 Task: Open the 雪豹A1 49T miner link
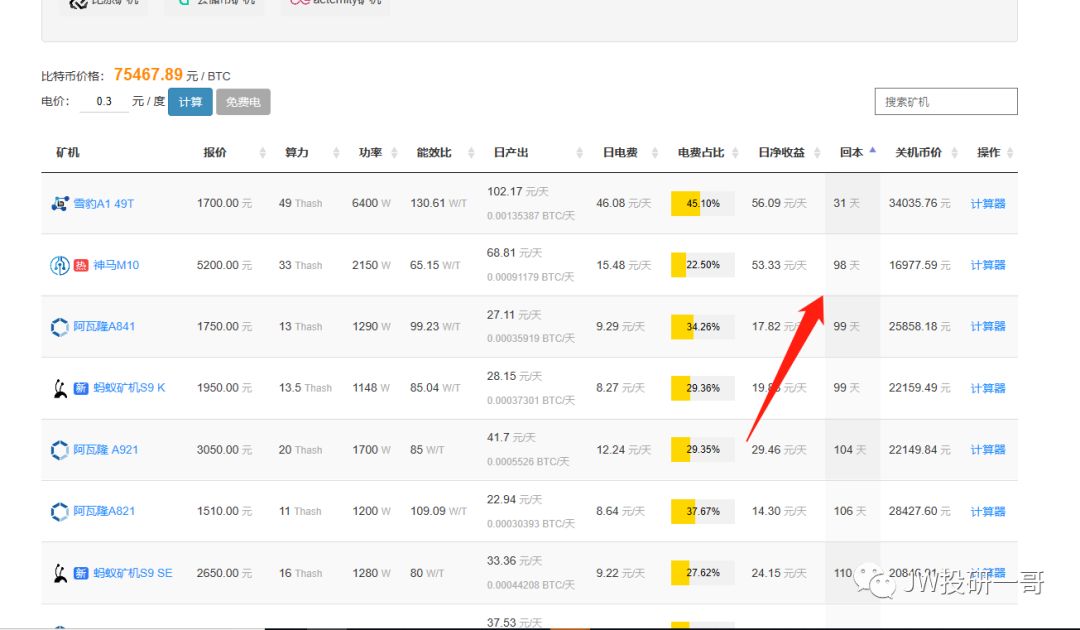point(103,204)
